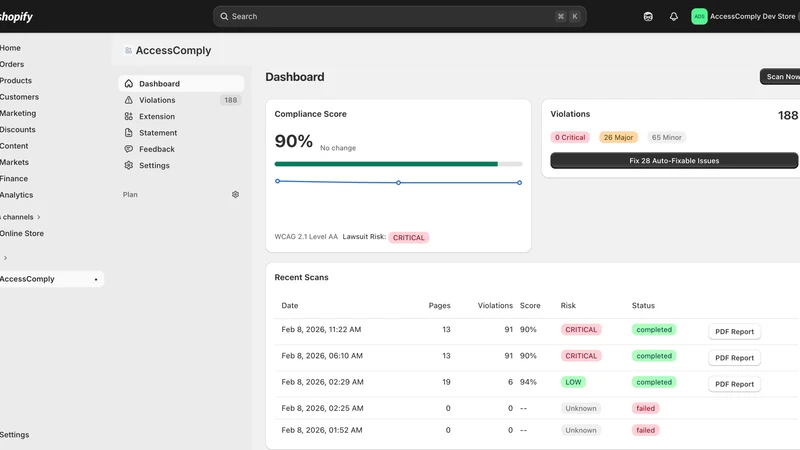Screen dimensions: 800x450
Task: Open Marketing in Shopify sidebar
Action: 18,113
